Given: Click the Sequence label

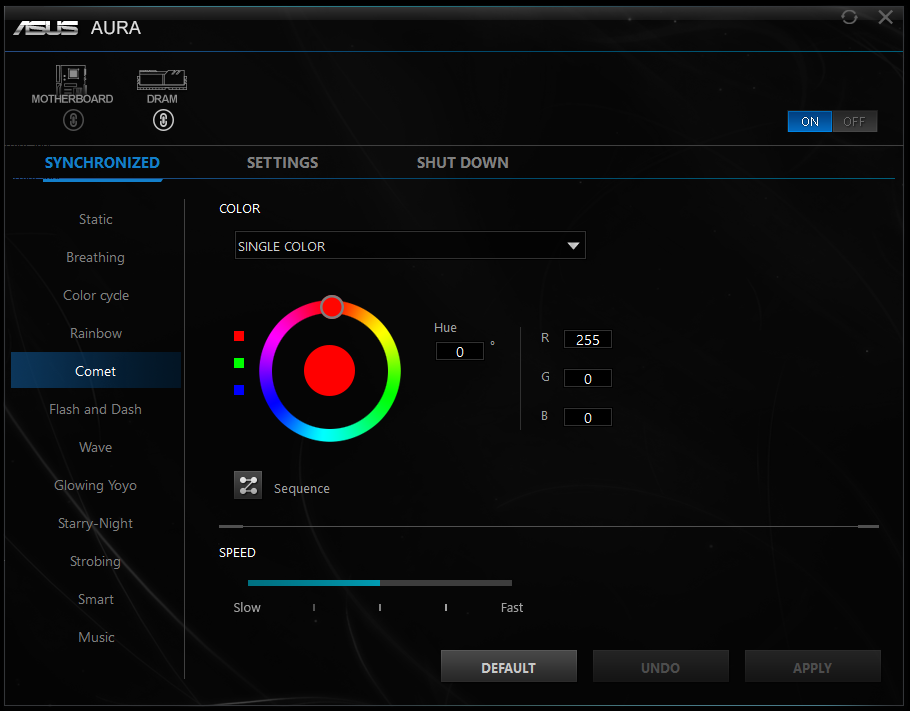Looking at the screenshot, I should coord(302,489).
